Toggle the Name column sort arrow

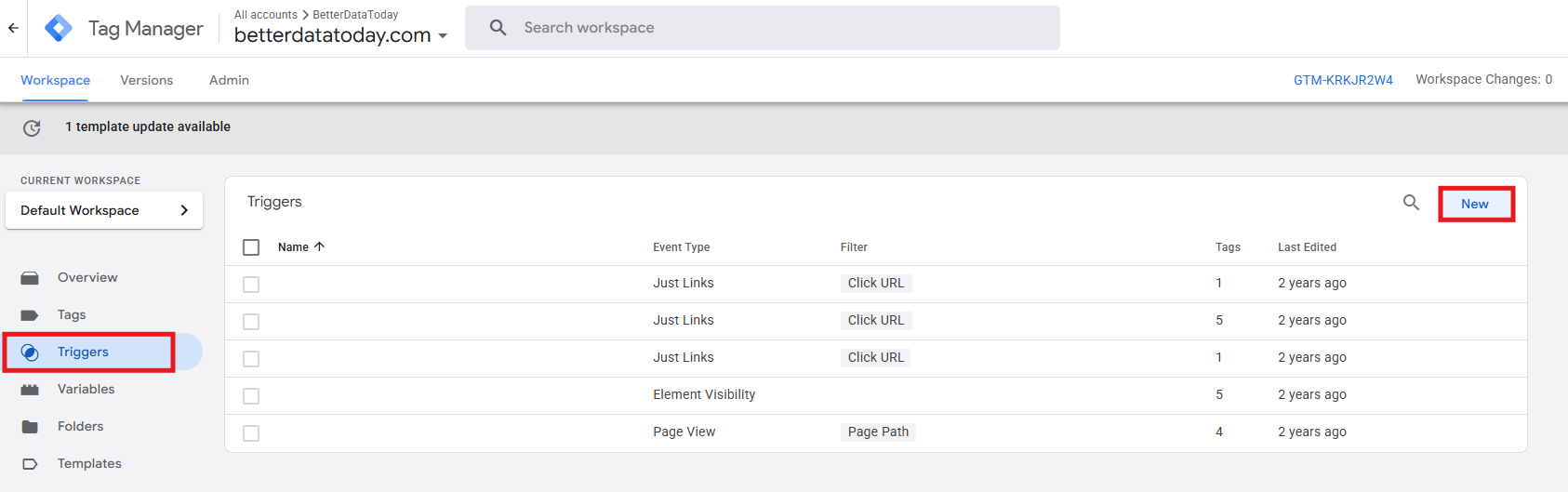pyautogui.click(x=319, y=246)
